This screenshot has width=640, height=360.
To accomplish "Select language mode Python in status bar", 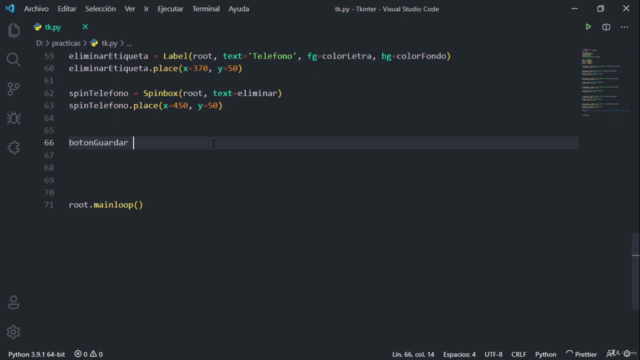I will 546,354.
